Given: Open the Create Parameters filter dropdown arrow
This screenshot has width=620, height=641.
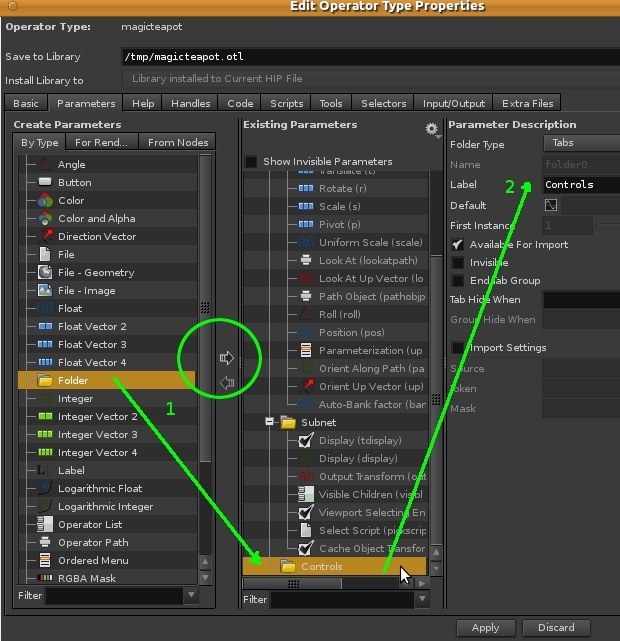Looking at the screenshot, I should click(192, 596).
